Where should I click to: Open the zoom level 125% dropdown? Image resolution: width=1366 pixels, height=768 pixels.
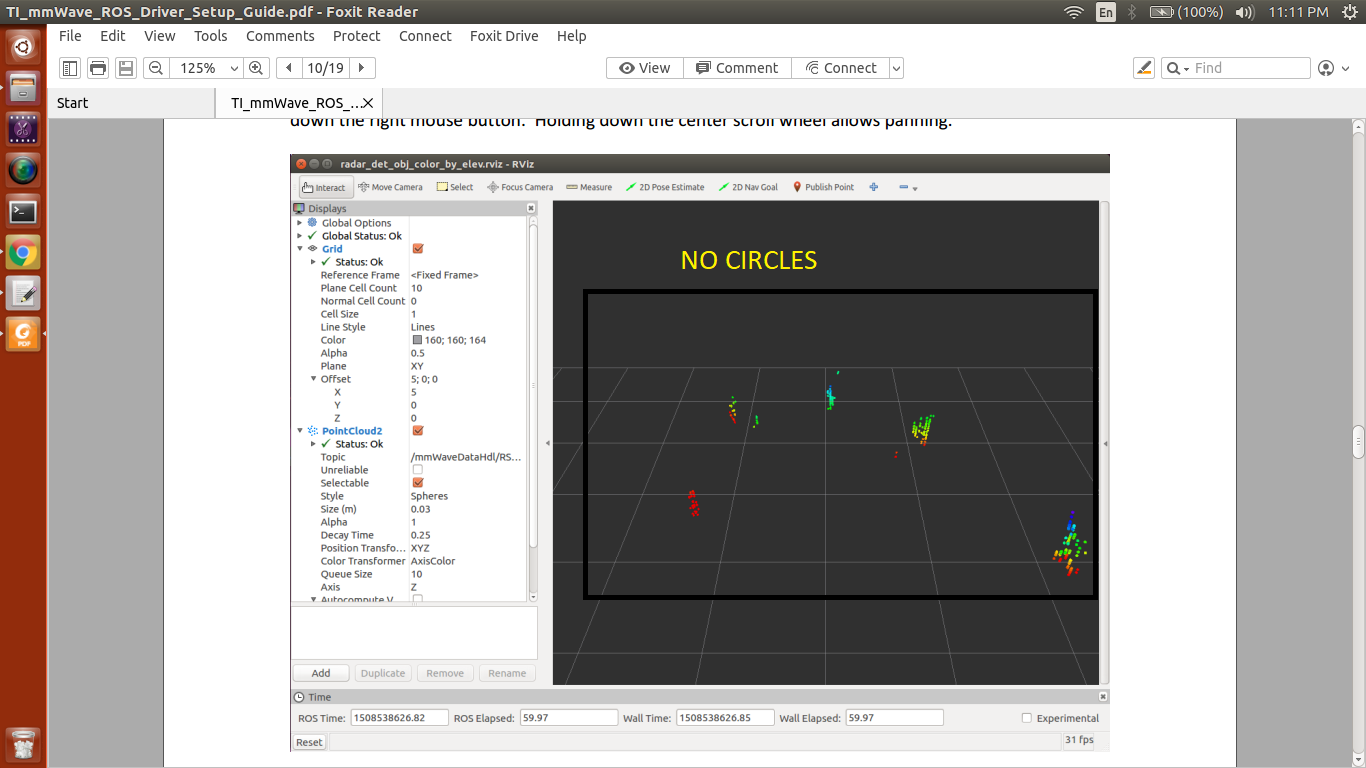235,68
